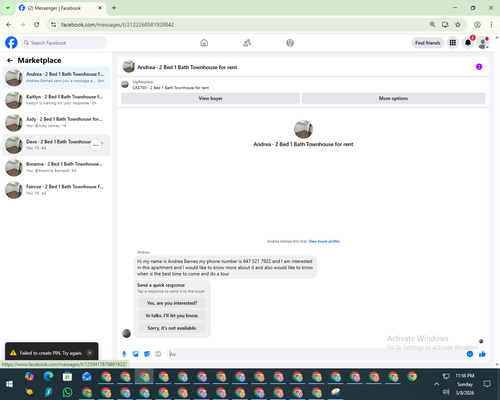Open the Windows notification center

(487, 384)
